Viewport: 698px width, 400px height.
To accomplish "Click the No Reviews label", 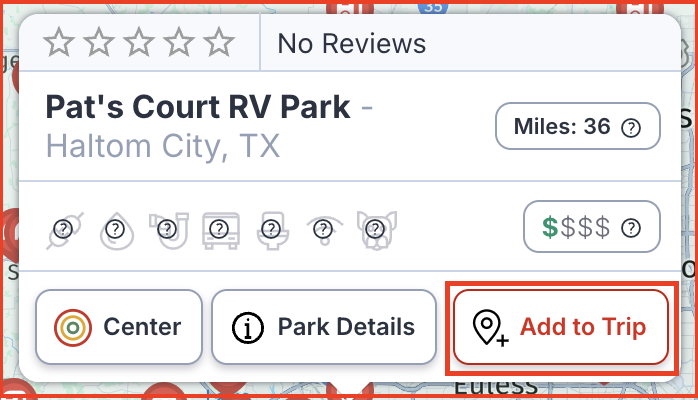I will pos(352,44).
